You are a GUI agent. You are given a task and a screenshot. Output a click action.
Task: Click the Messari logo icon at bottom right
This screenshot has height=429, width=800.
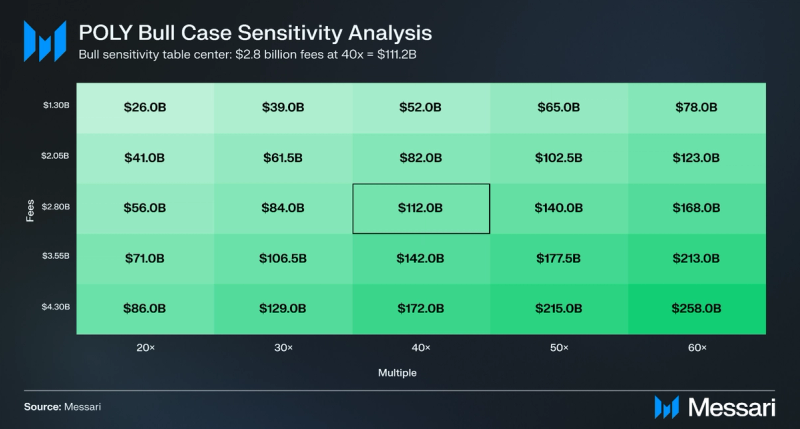tap(666, 407)
